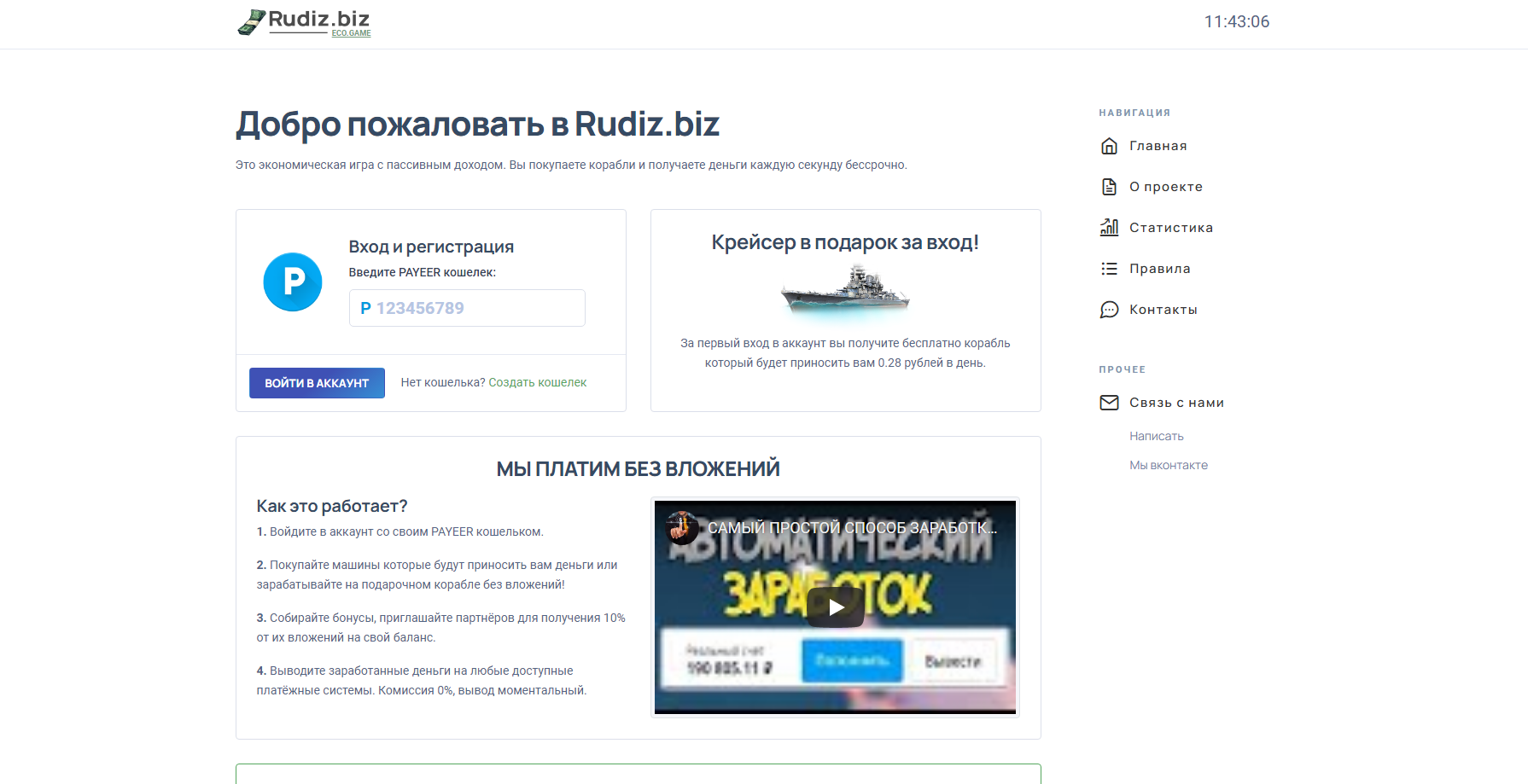Click the blue PAYEER P logo
1528x784 pixels.
click(x=293, y=282)
